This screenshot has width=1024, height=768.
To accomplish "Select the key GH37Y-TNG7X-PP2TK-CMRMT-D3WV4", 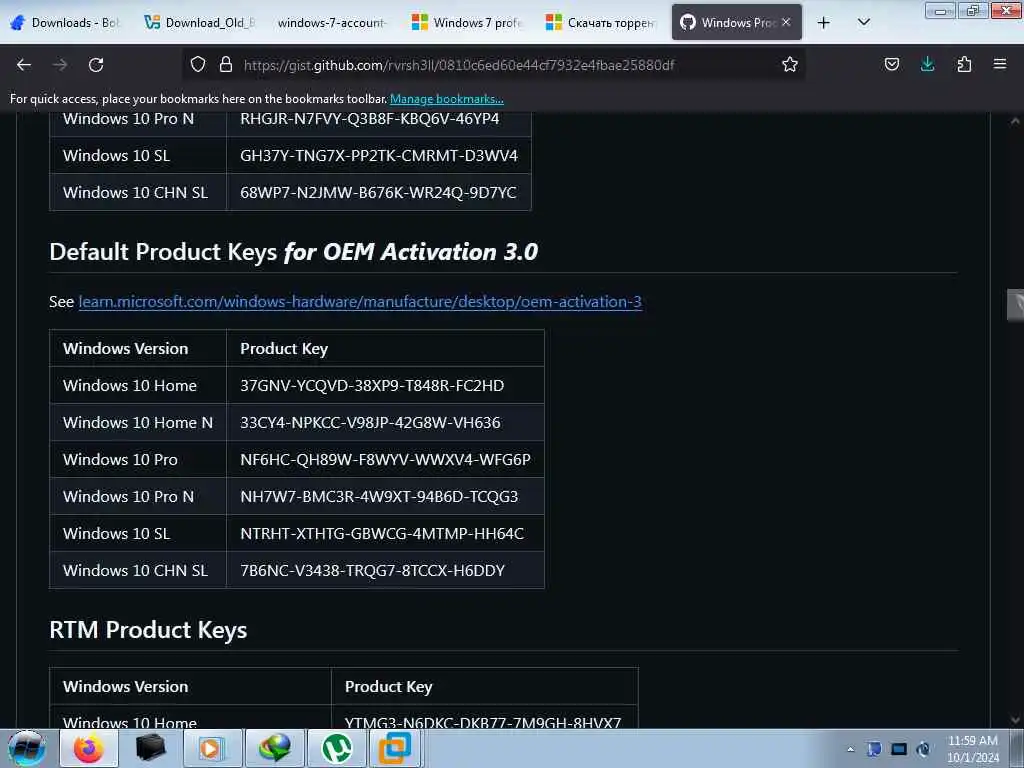I will click(379, 155).
